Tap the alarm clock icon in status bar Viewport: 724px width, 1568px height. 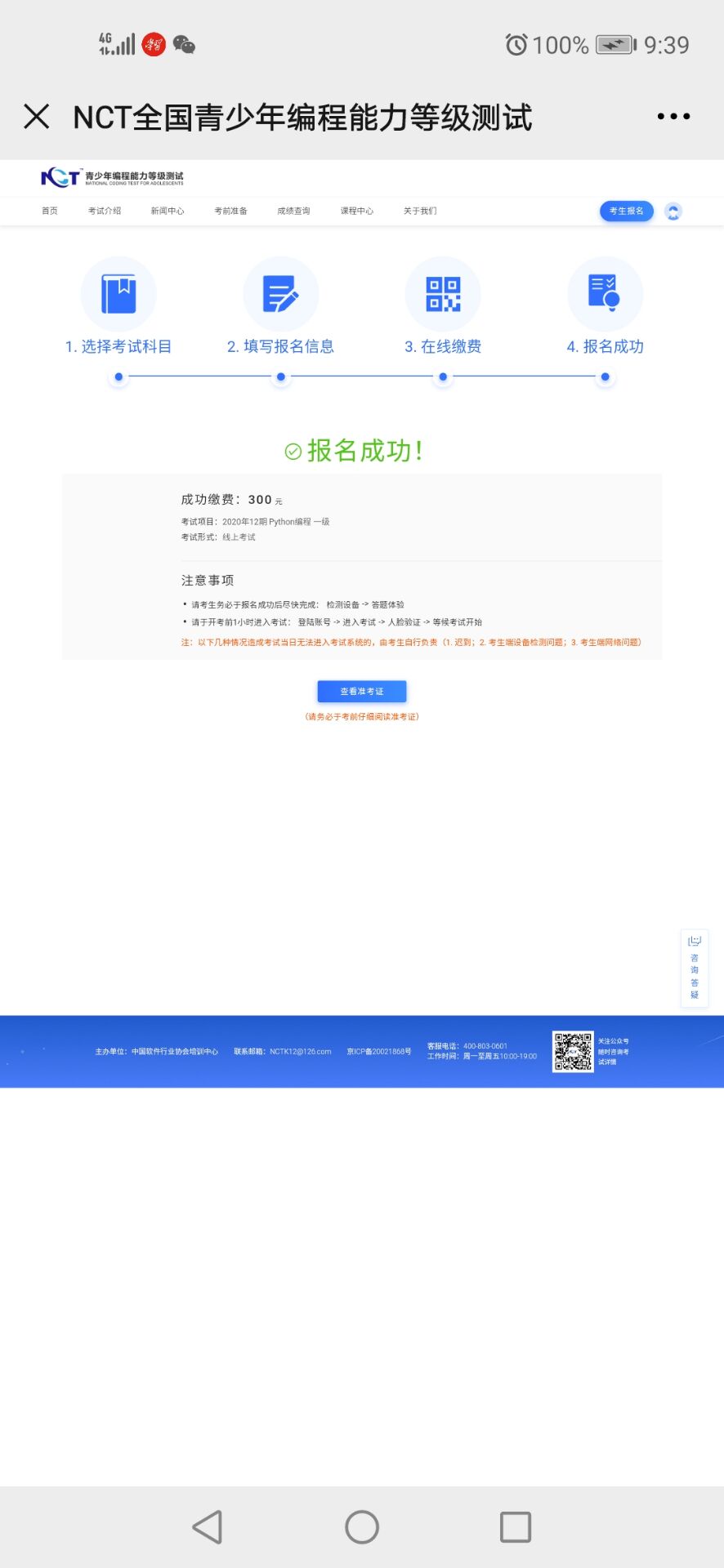(x=516, y=45)
